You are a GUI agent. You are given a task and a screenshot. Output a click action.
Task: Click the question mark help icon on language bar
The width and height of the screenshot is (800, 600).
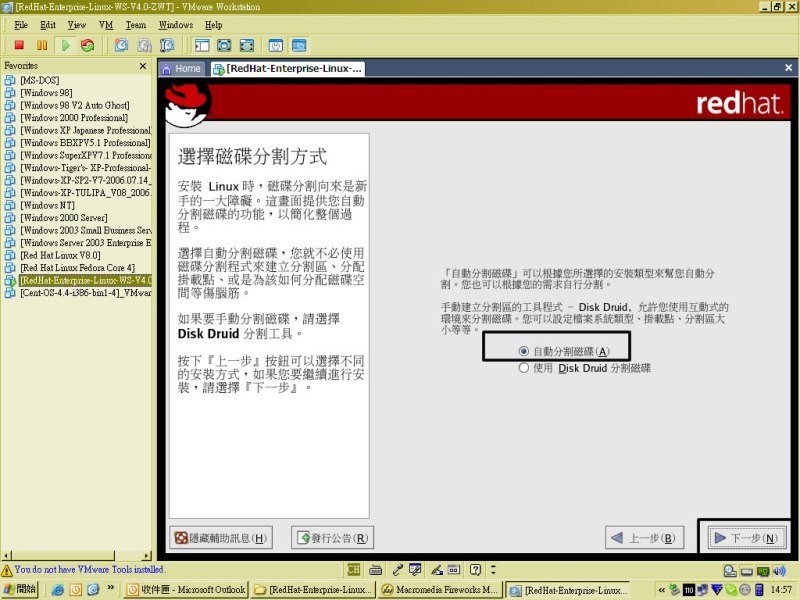(x=475, y=569)
